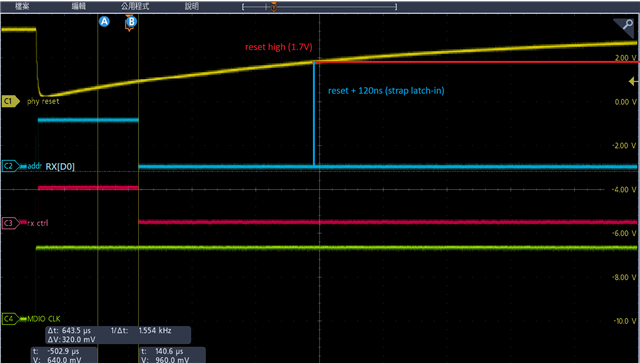The width and height of the screenshot is (640, 363).
Task: Select the C3 channel badge
Action: pos(11,223)
